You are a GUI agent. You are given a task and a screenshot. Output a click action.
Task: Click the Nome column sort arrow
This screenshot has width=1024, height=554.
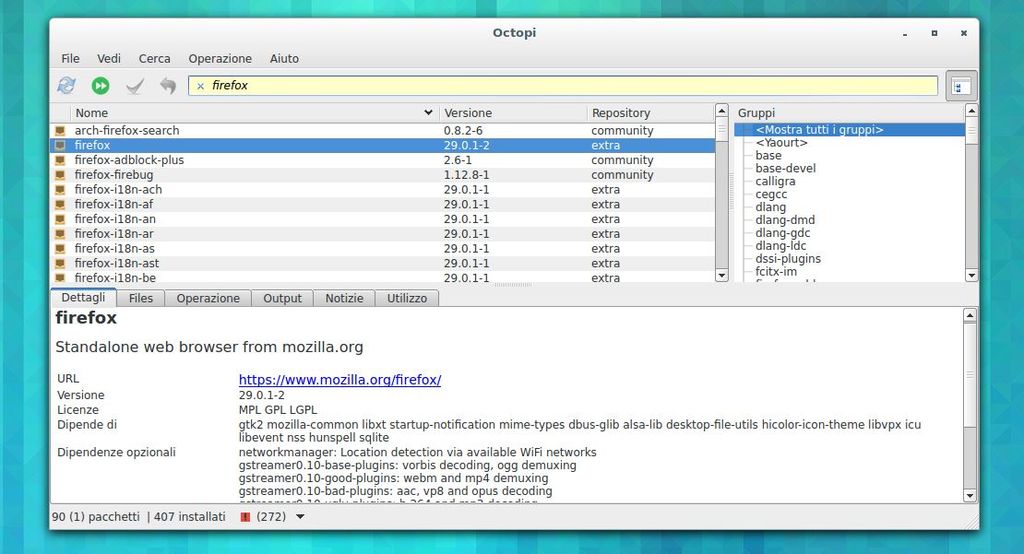click(428, 113)
